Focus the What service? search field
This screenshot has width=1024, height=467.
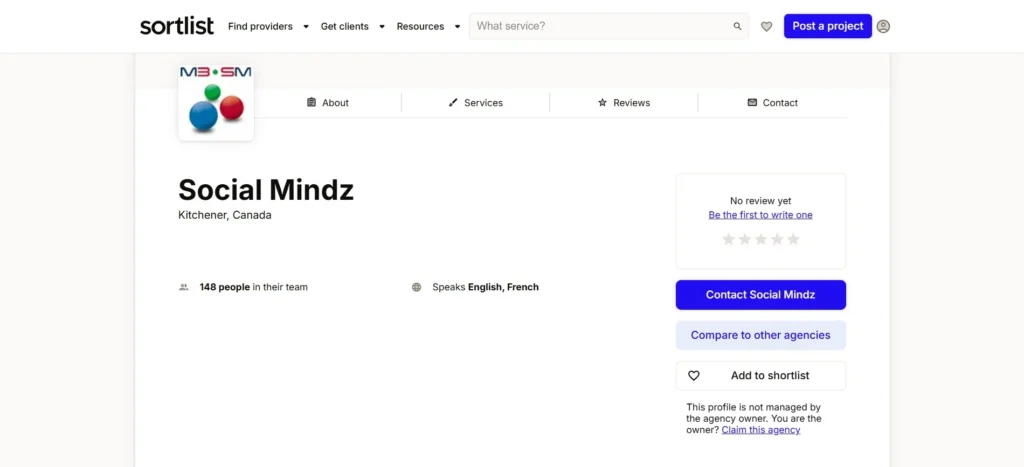point(609,26)
